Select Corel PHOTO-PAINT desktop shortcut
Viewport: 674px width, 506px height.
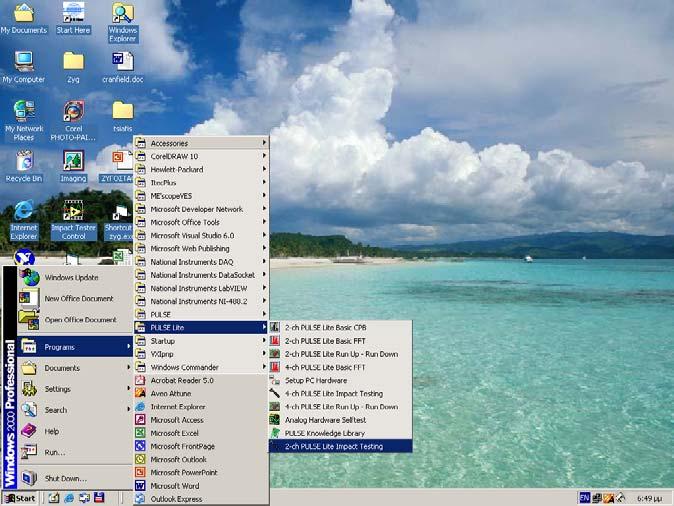(x=73, y=121)
